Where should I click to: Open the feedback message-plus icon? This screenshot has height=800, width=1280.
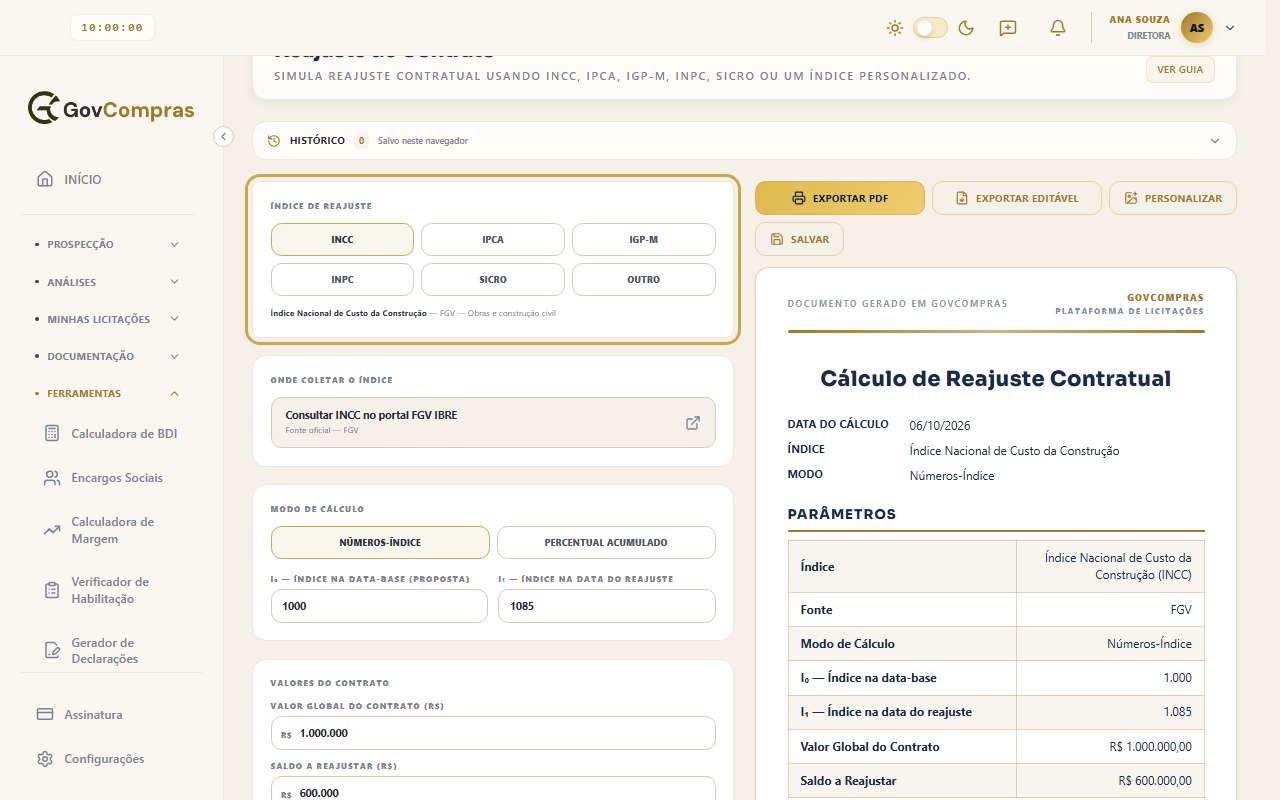click(1008, 28)
